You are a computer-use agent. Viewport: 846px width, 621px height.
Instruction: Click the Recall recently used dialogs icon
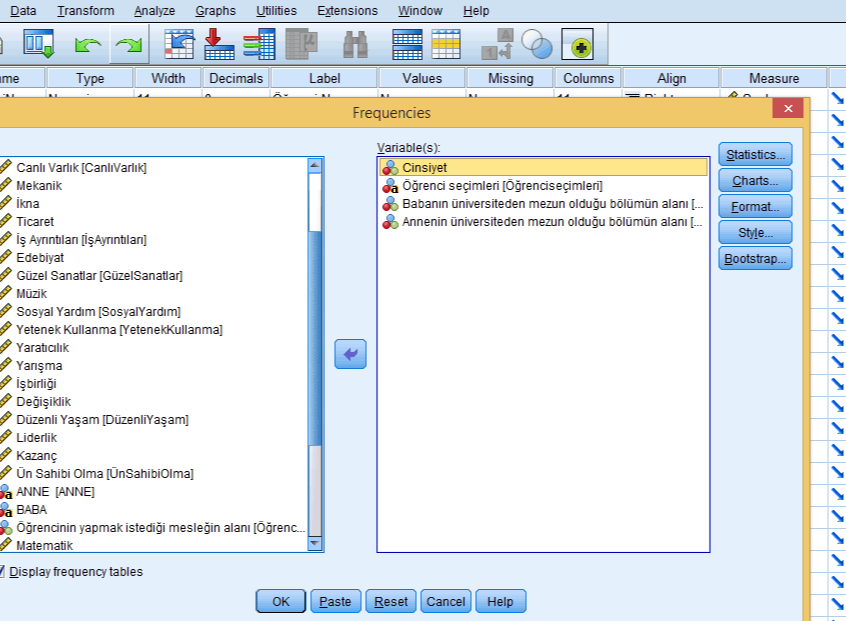[x=38, y=44]
